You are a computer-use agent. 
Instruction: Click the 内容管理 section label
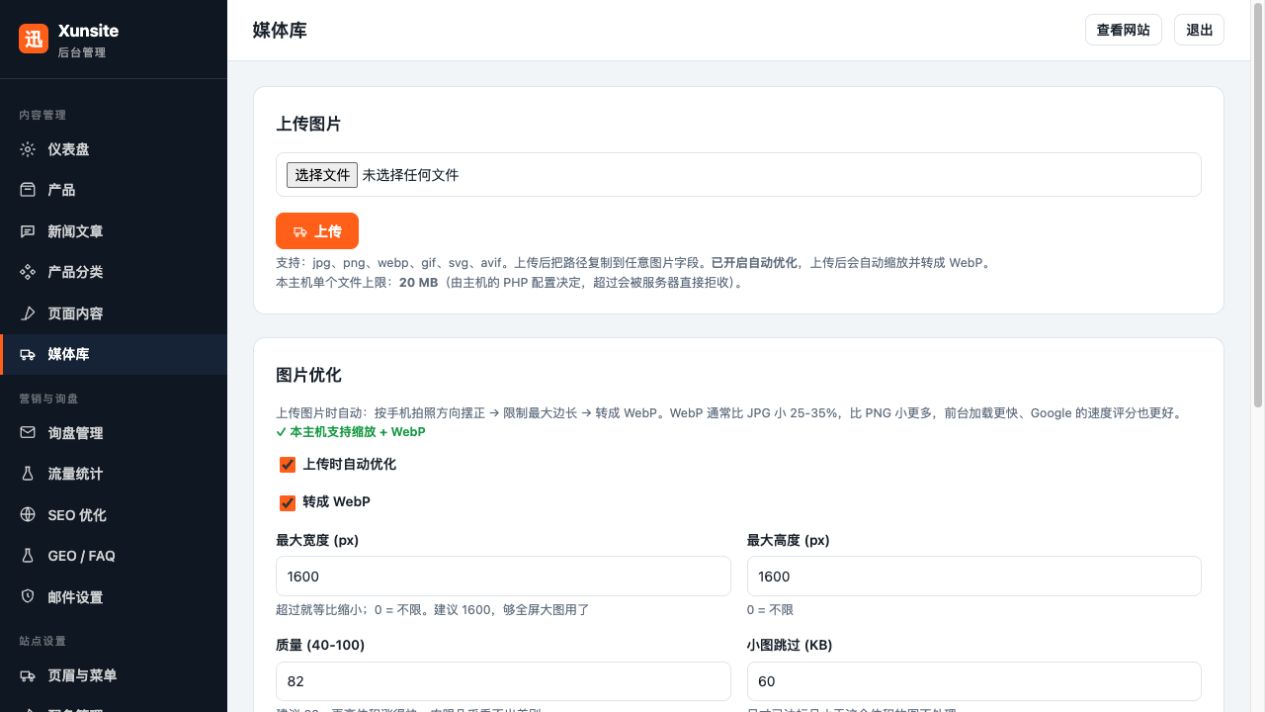click(42, 115)
